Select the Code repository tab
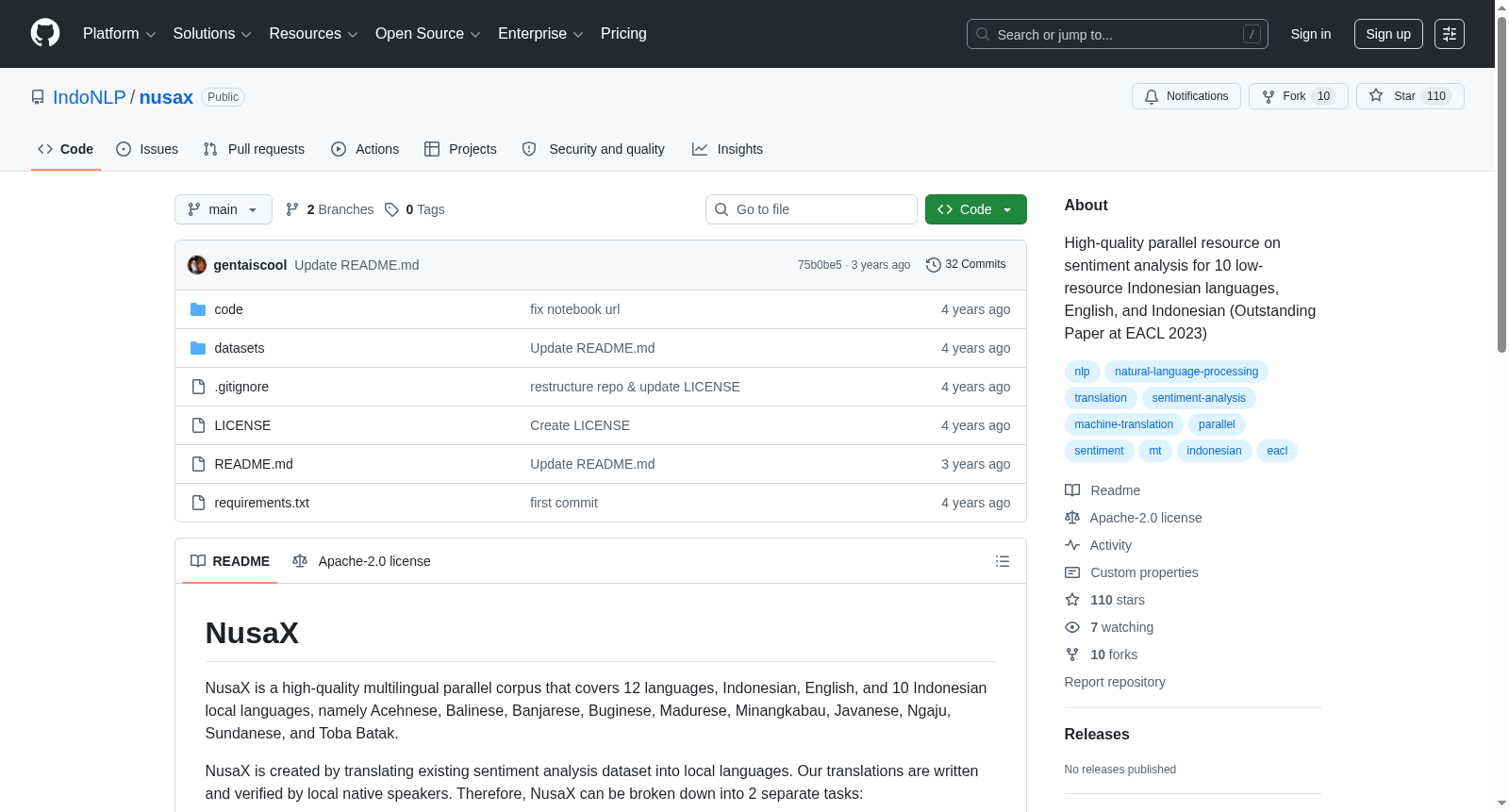The width and height of the screenshot is (1509, 812). point(66,149)
